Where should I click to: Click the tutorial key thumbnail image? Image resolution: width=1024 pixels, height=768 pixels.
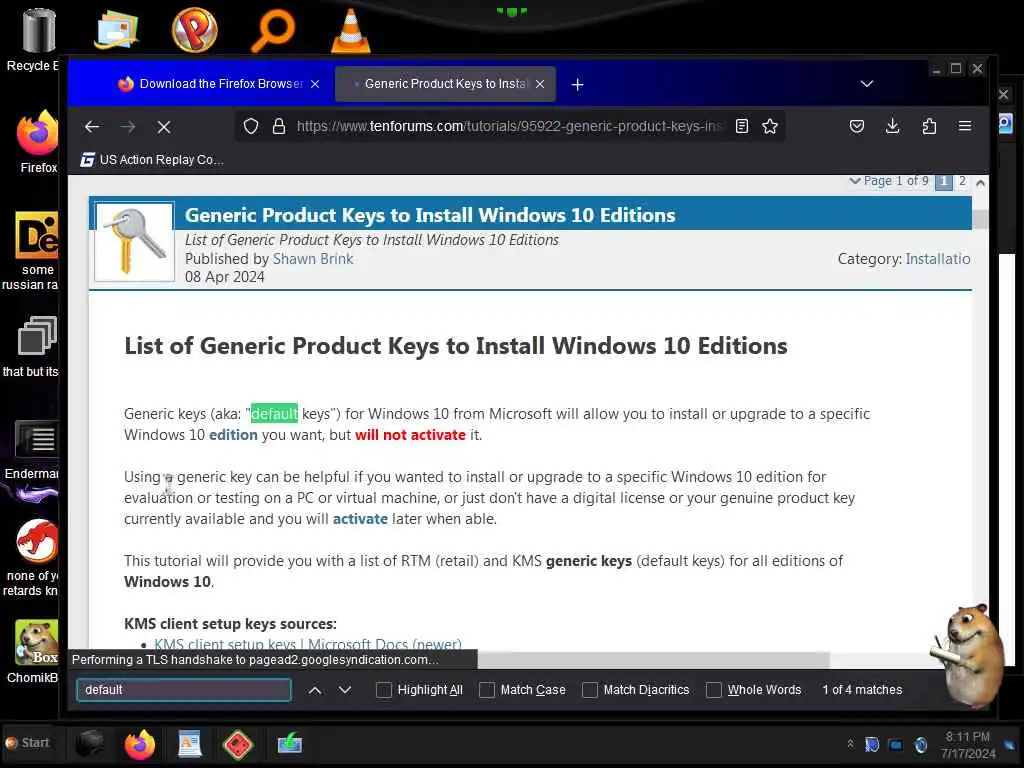135,242
